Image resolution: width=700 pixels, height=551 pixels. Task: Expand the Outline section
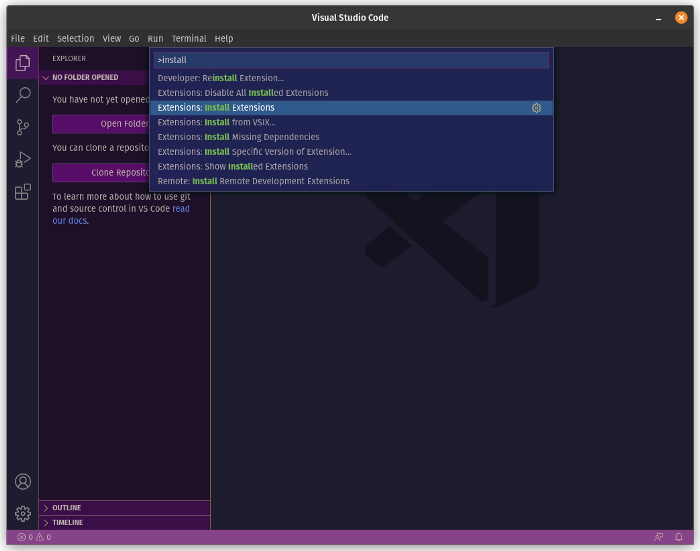(67, 508)
